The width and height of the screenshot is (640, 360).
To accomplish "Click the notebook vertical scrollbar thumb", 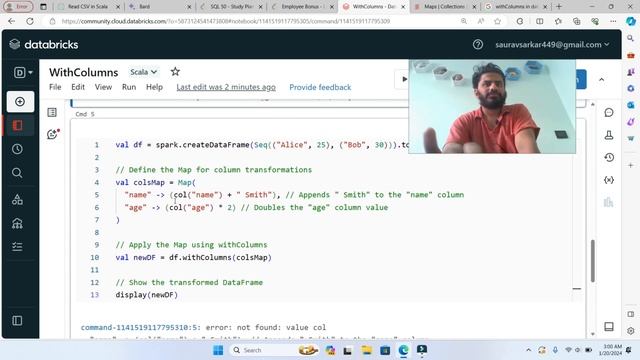I will pos(593,261).
